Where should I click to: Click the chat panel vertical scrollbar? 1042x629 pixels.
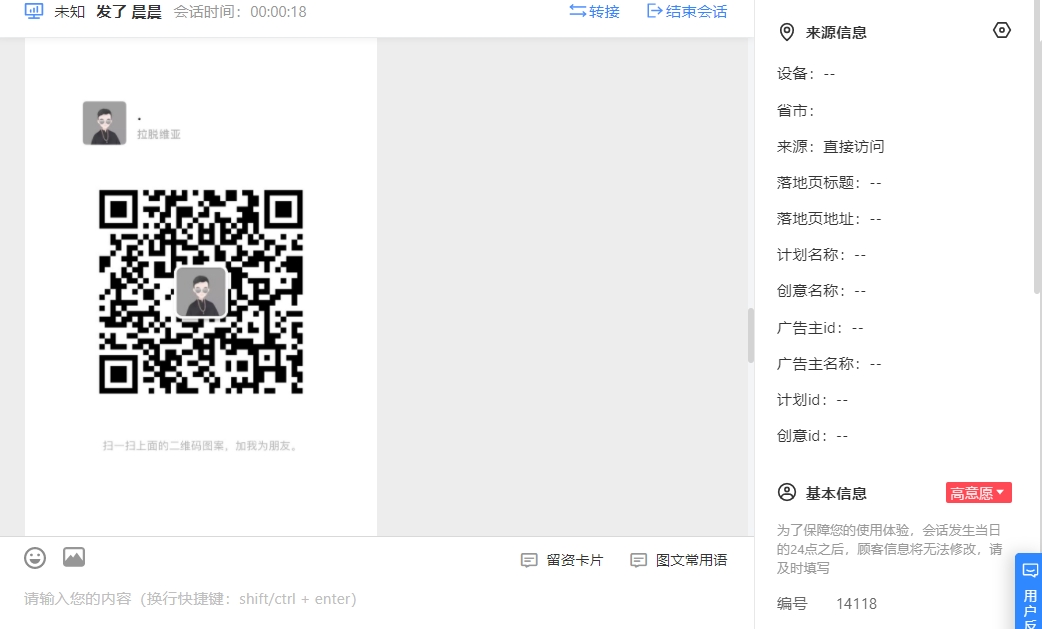(751, 335)
